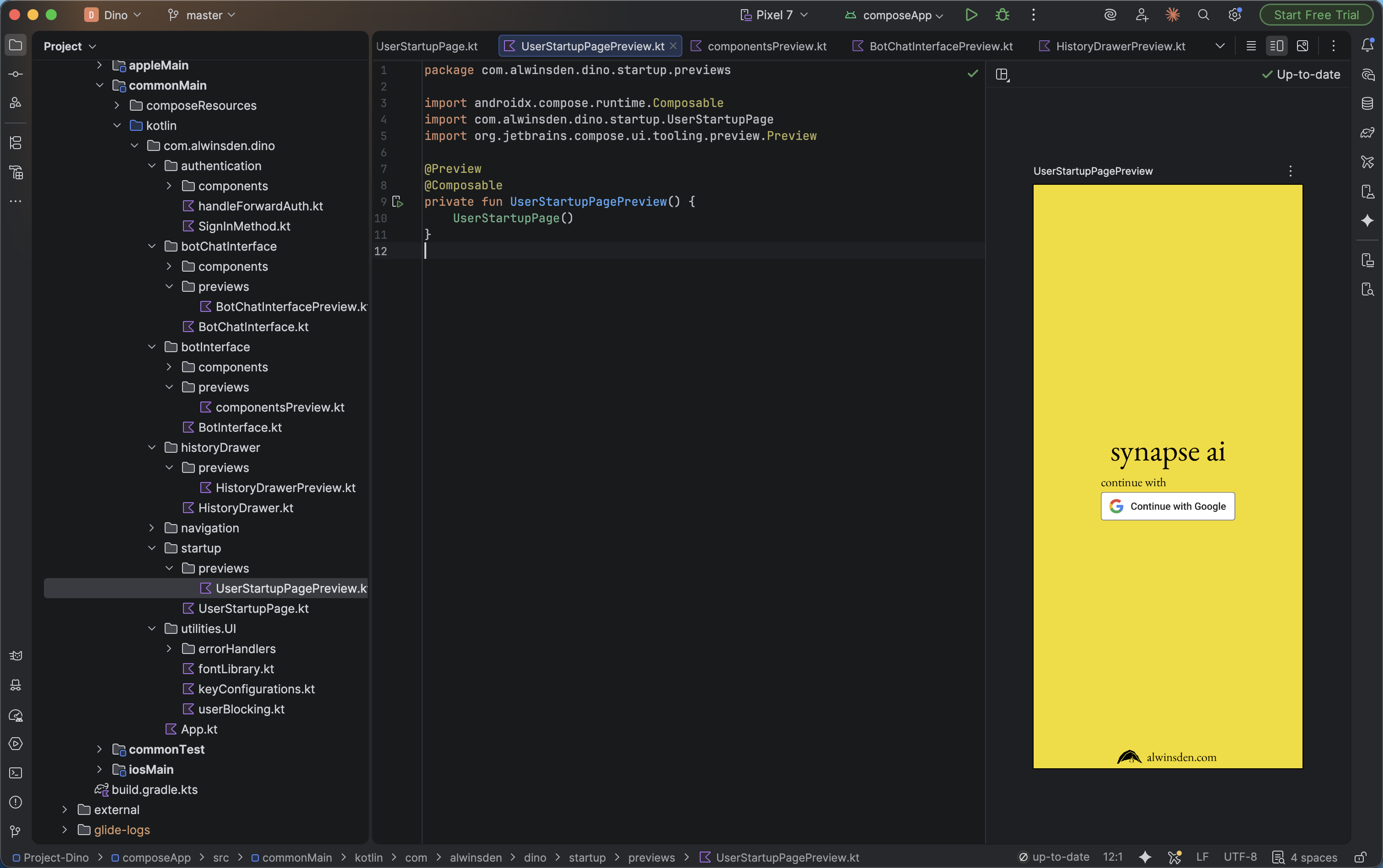
Task: Open the Notifications bell icon
Action: [x=1367, y=45]
